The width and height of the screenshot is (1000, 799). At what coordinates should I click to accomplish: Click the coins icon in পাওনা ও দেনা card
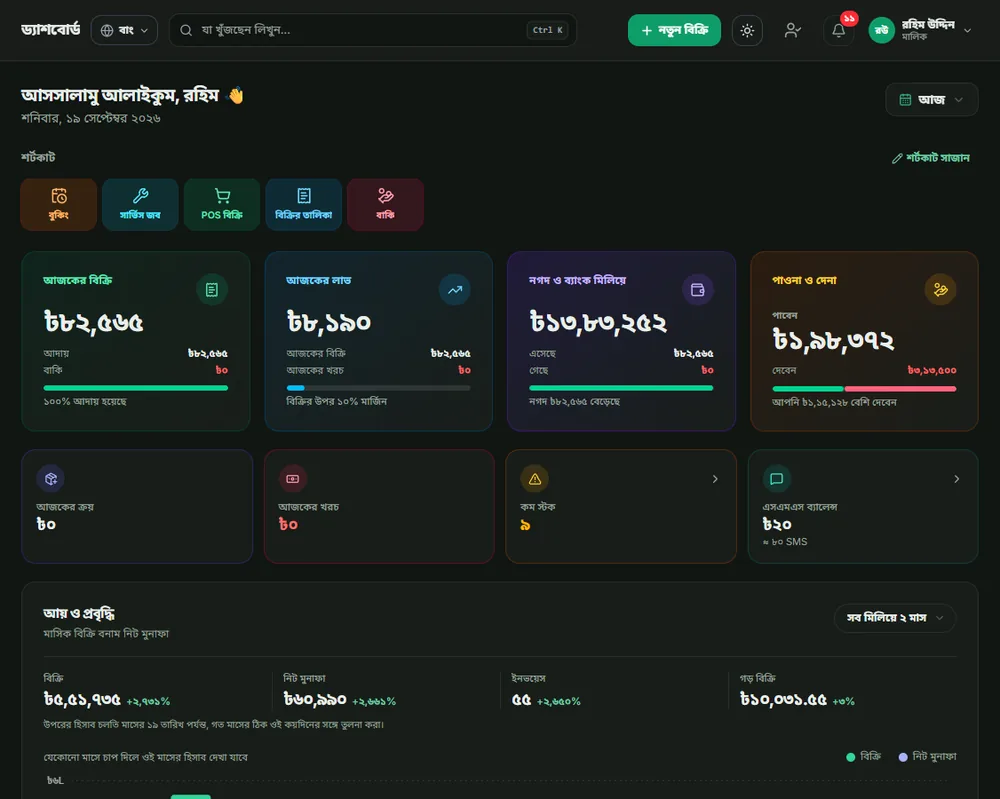point(940,290)
